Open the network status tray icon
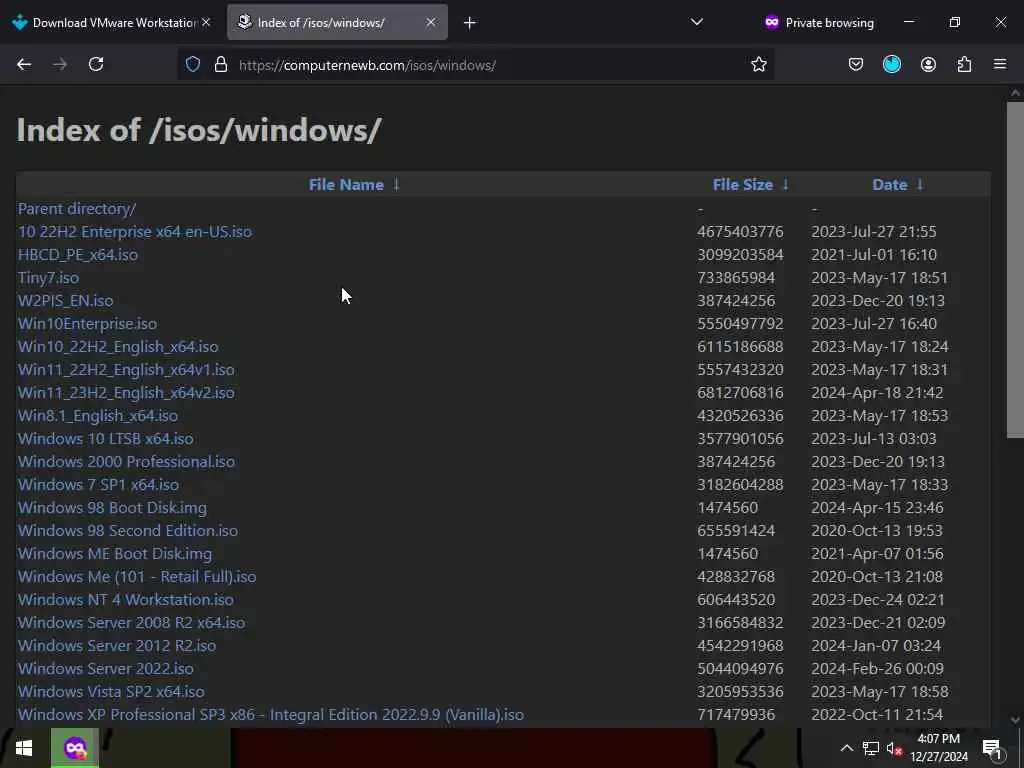 [871, 748]
